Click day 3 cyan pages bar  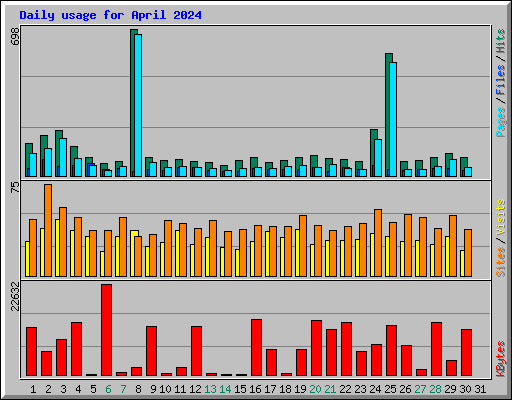click(63, 157)
